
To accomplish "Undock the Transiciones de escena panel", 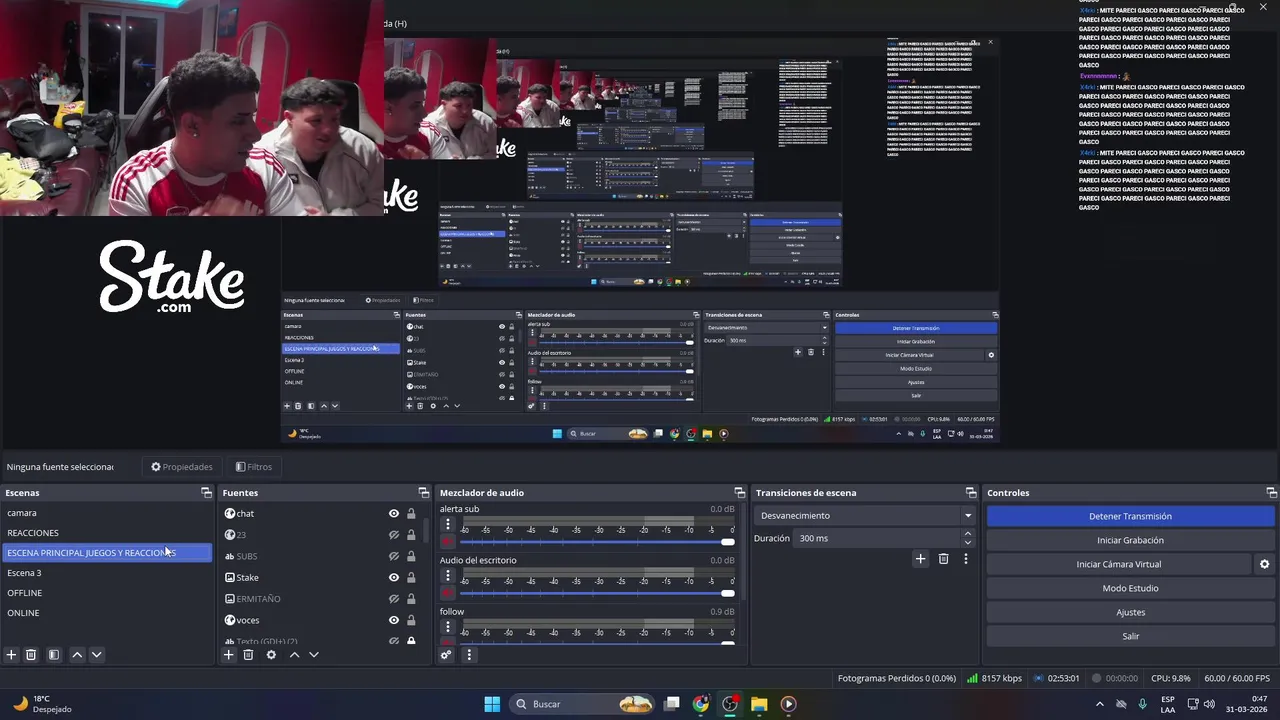I will [x=971, y=493].
